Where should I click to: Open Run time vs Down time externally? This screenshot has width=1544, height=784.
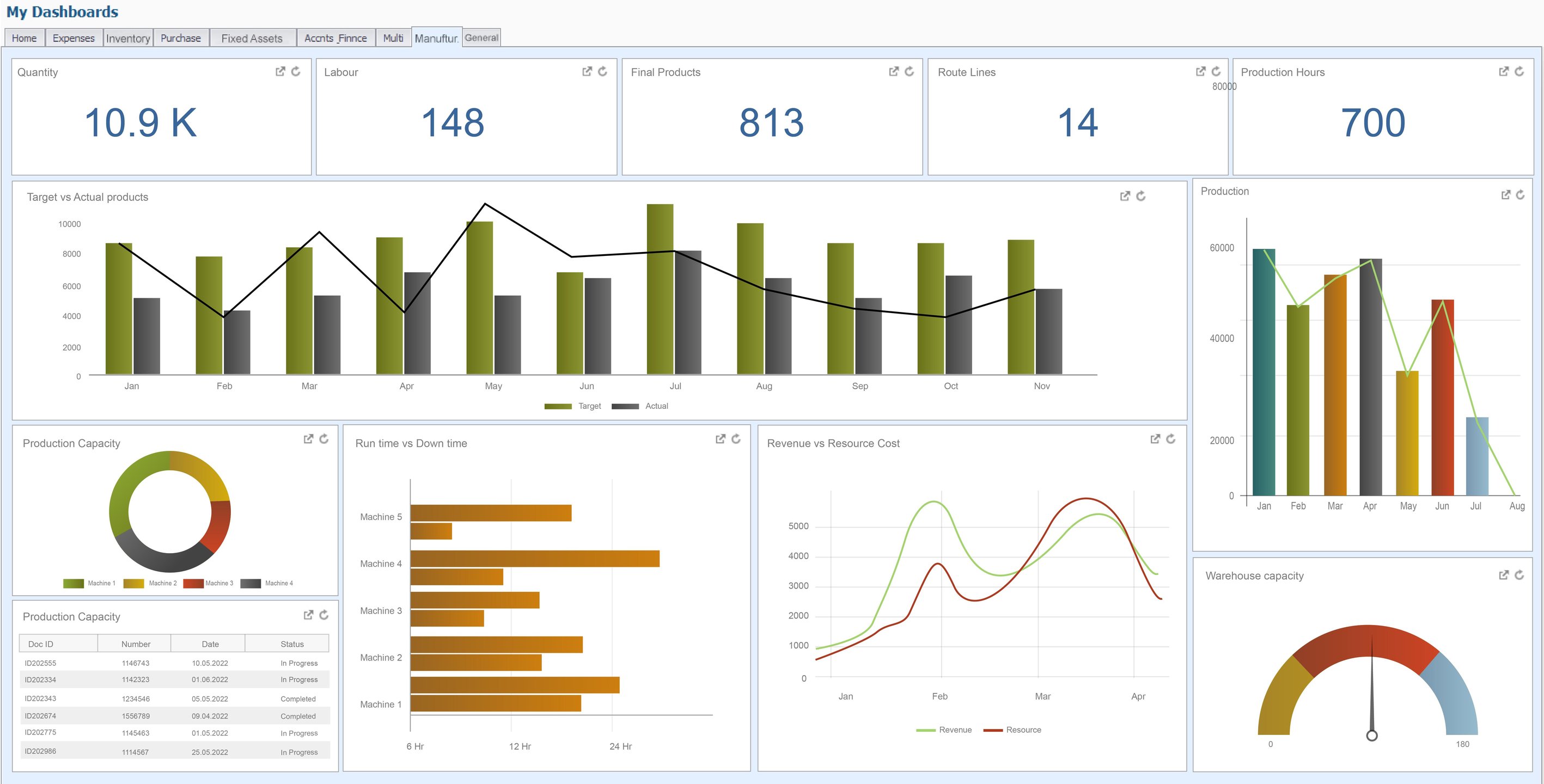pyautogui.click(x=720, y=439)
